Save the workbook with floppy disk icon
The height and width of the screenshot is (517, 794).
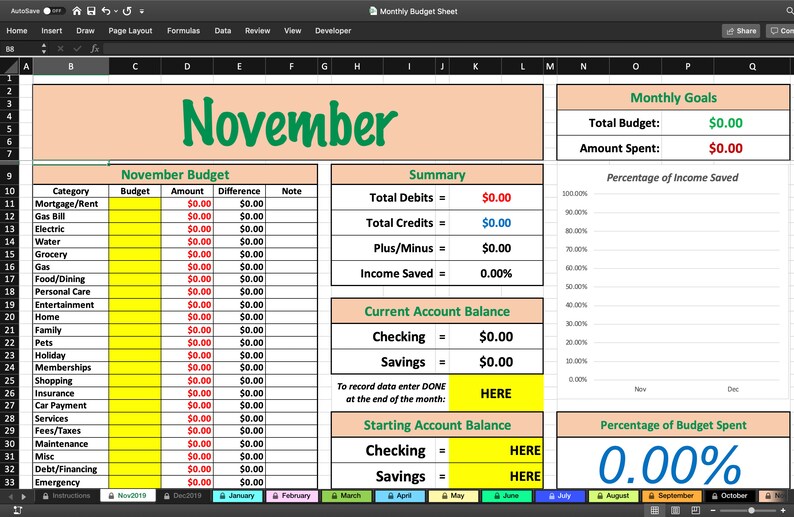[x=91, y=11]
